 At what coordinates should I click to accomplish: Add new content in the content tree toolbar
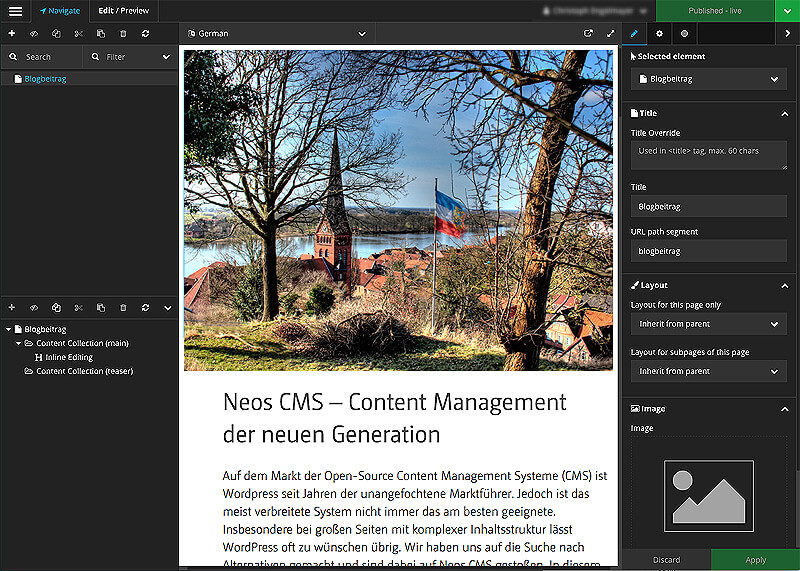click(x=12, y=308)
